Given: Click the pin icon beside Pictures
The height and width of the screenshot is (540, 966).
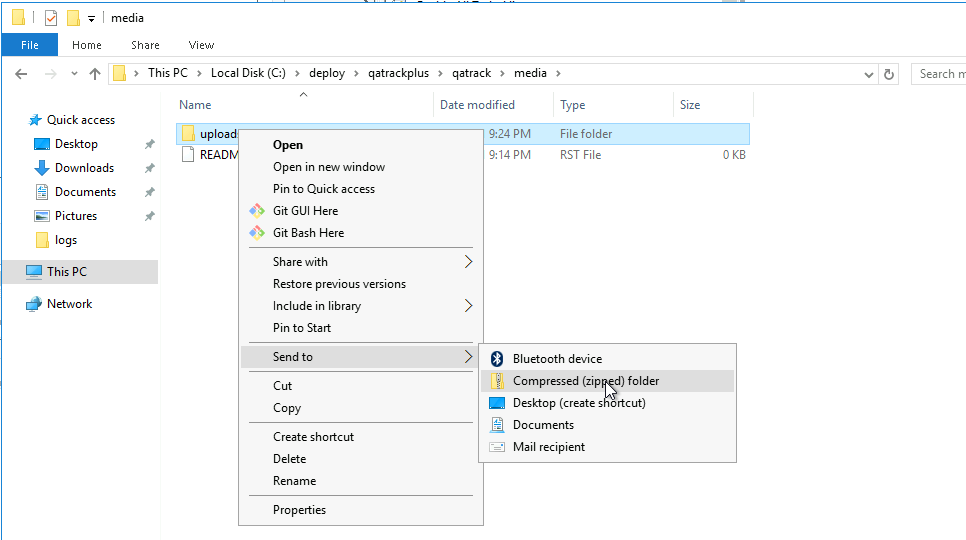Looking at the screenshot, I should pos(150,216).
